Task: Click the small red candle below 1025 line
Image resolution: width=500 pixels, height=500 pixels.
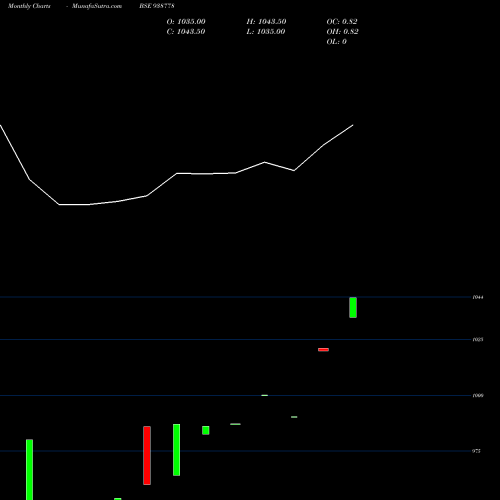Action: tap(323, 350)
